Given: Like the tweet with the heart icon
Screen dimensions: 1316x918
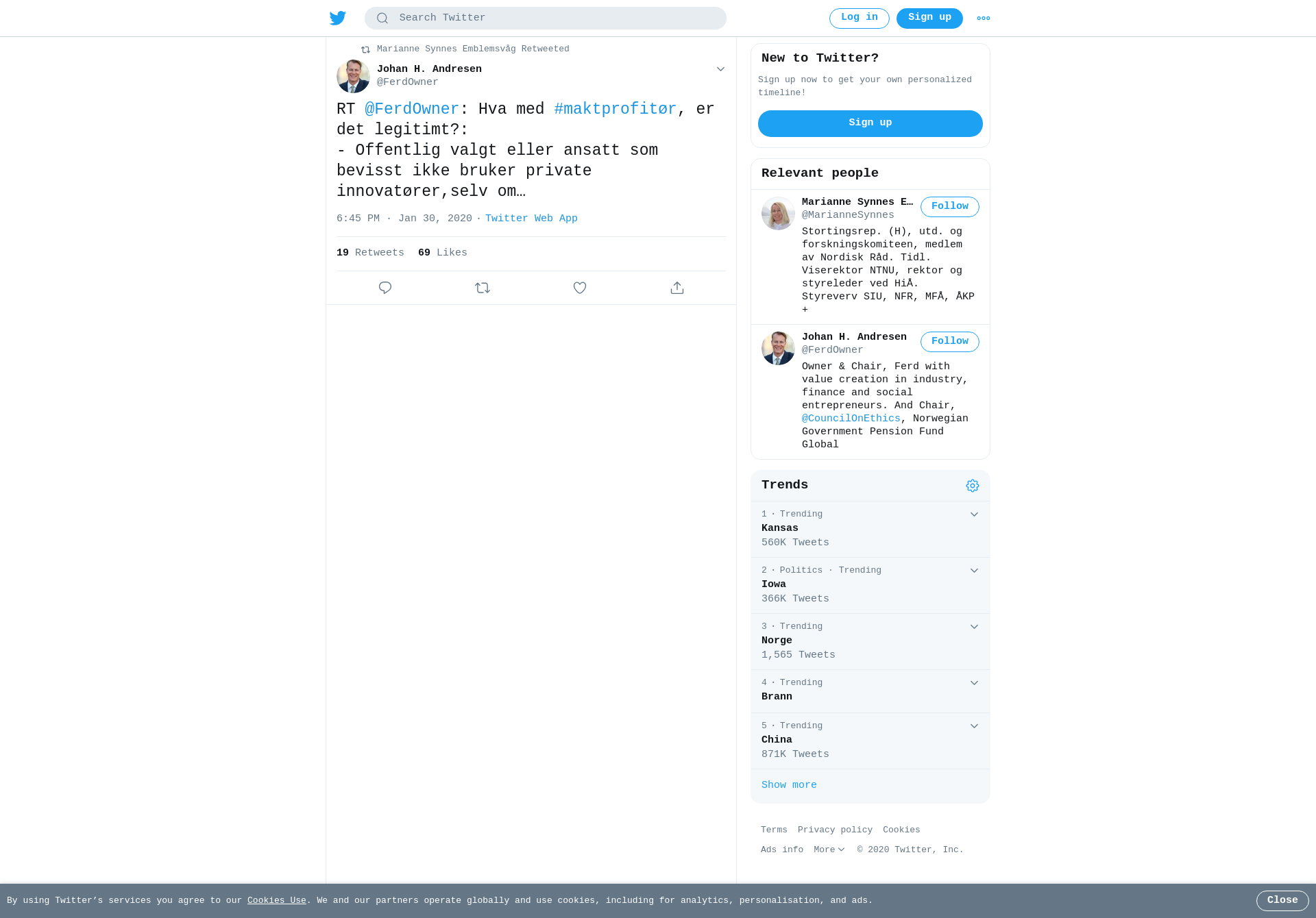Looking at the screenshot, I should pos(580,288).
